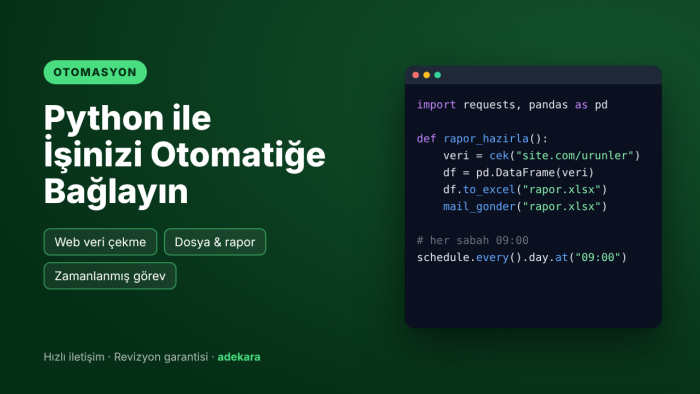Click the adekara username link
Image resolution: width=700 pixels, height=394 pixels.
[x=239, y=357]
